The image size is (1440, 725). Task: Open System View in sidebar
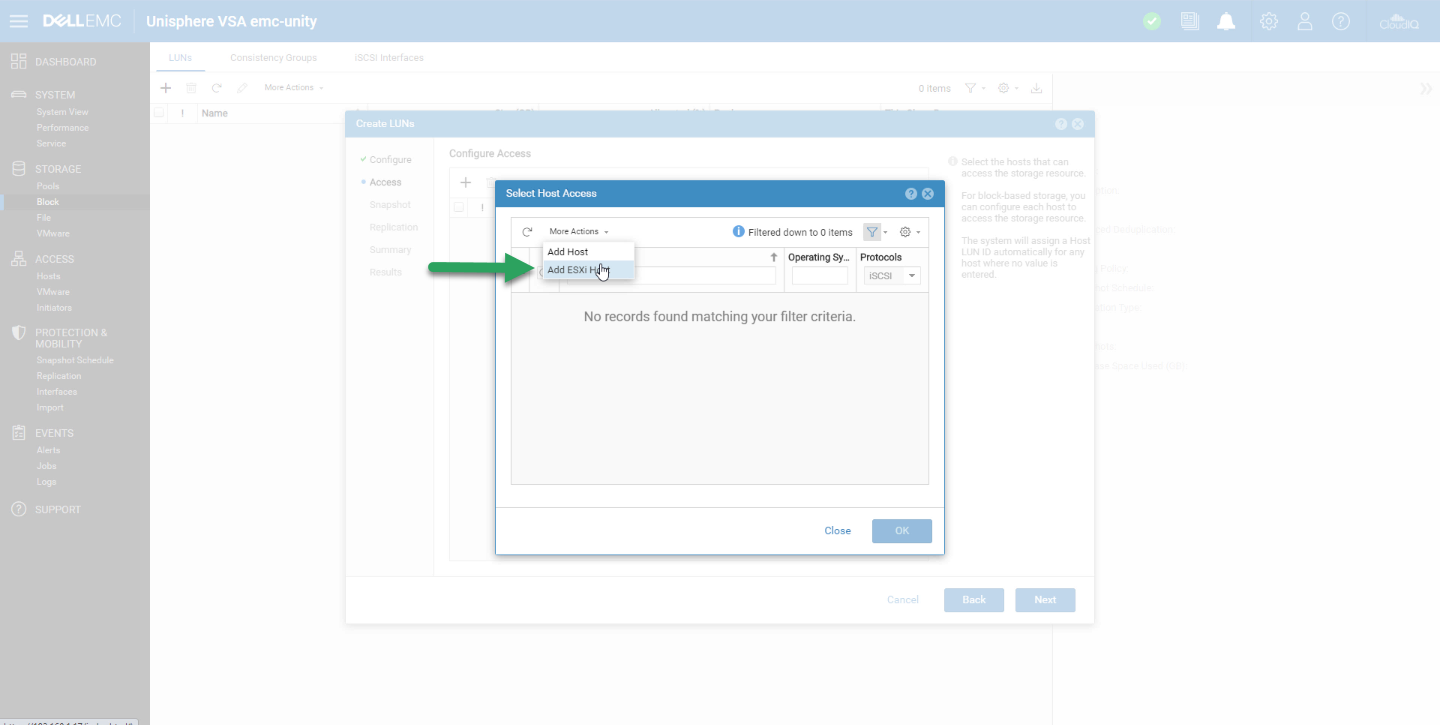pyautogui.click(x=63, y=112)
